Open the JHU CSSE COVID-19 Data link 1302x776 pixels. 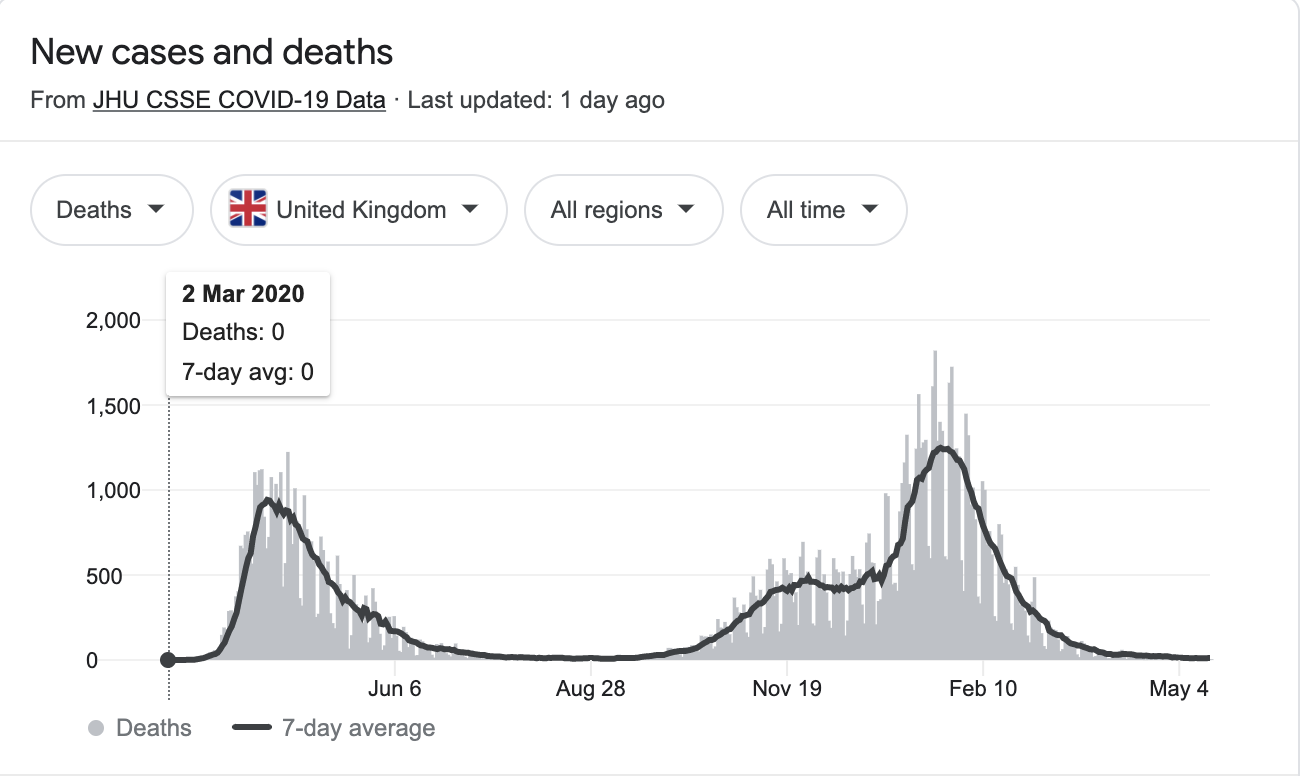[x=239, y=100]
